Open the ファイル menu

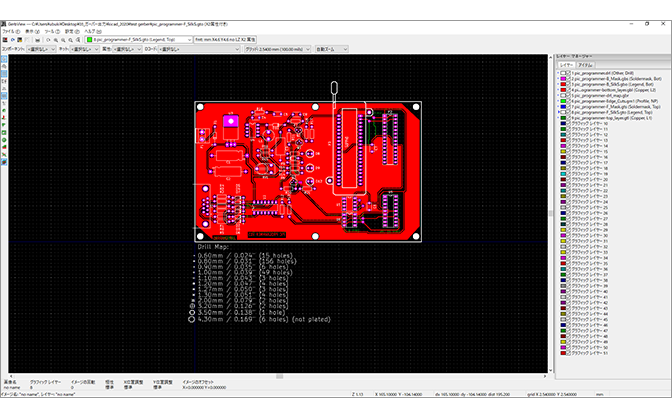coord(10,31)
